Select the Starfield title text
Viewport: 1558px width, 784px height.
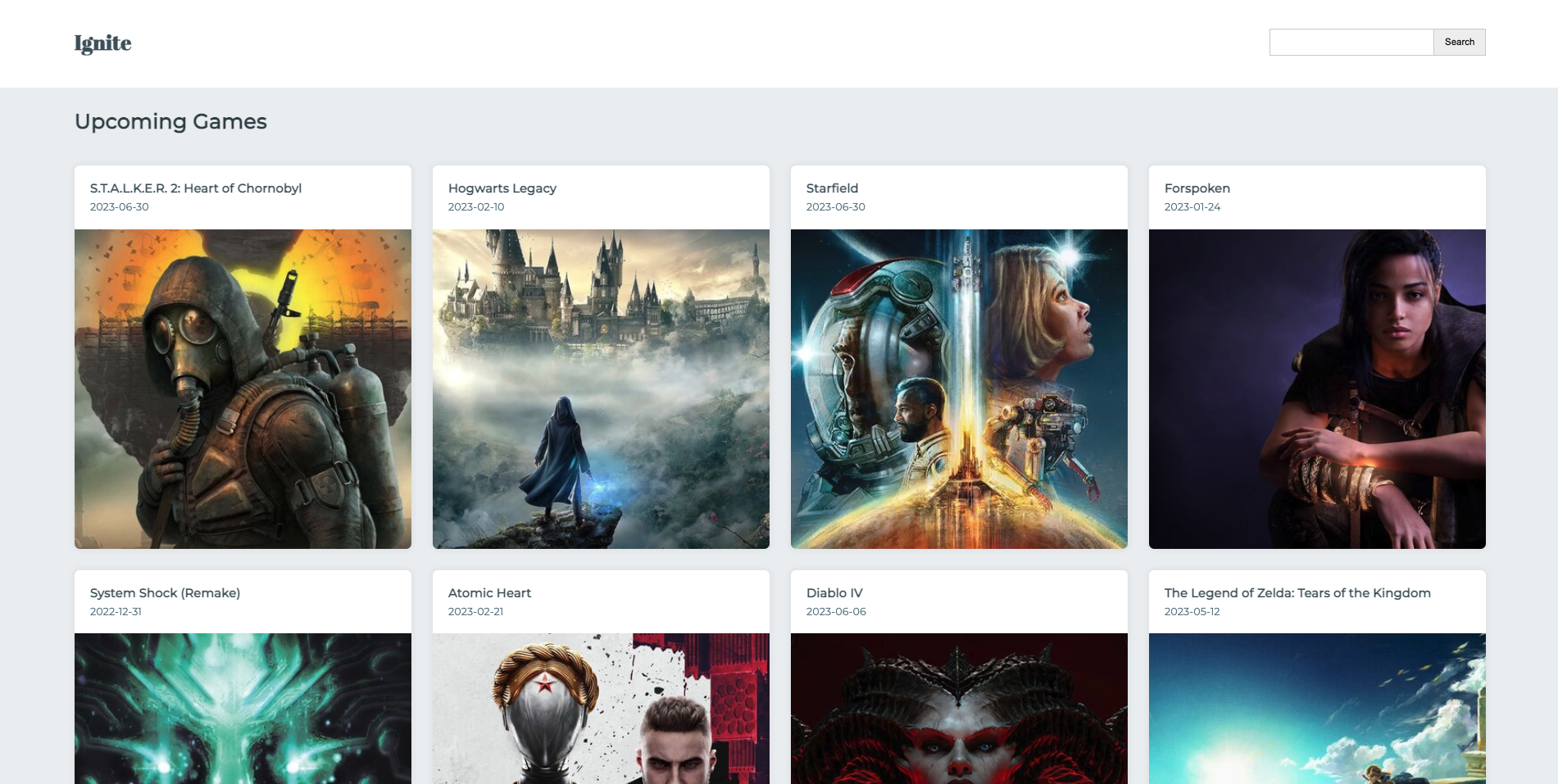click(832, 188)
